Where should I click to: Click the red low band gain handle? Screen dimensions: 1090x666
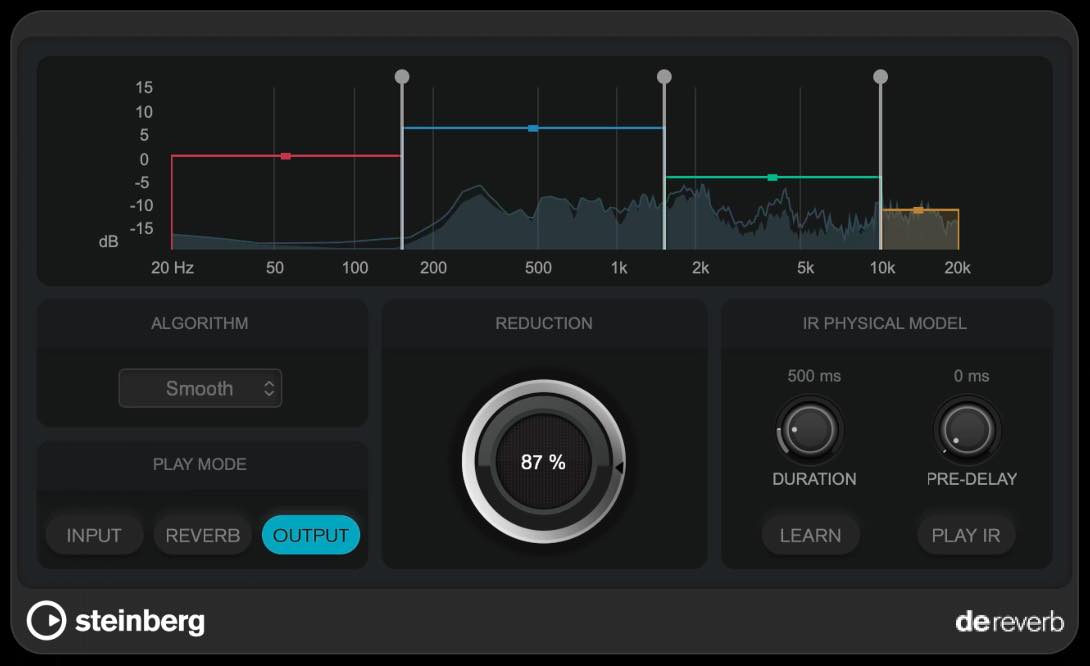click(x=286, y=156)
